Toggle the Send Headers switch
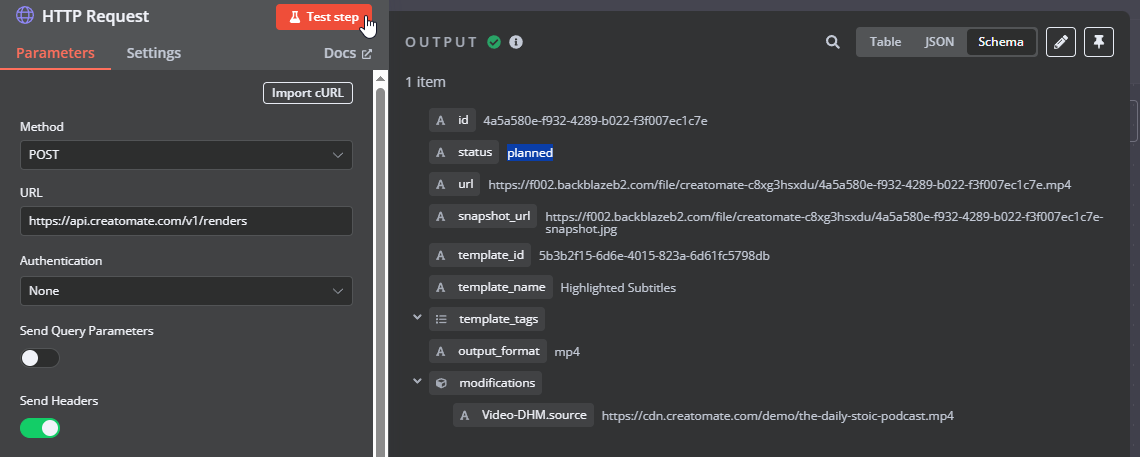This screenshot has width=1140, height=457. pos(40,428)
